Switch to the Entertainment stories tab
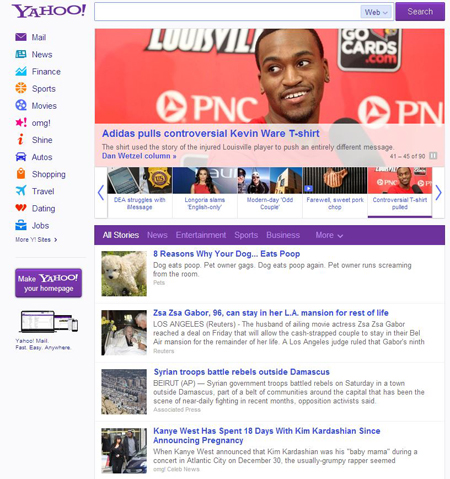This screenshot has width=450, height=479. [201, 235]
